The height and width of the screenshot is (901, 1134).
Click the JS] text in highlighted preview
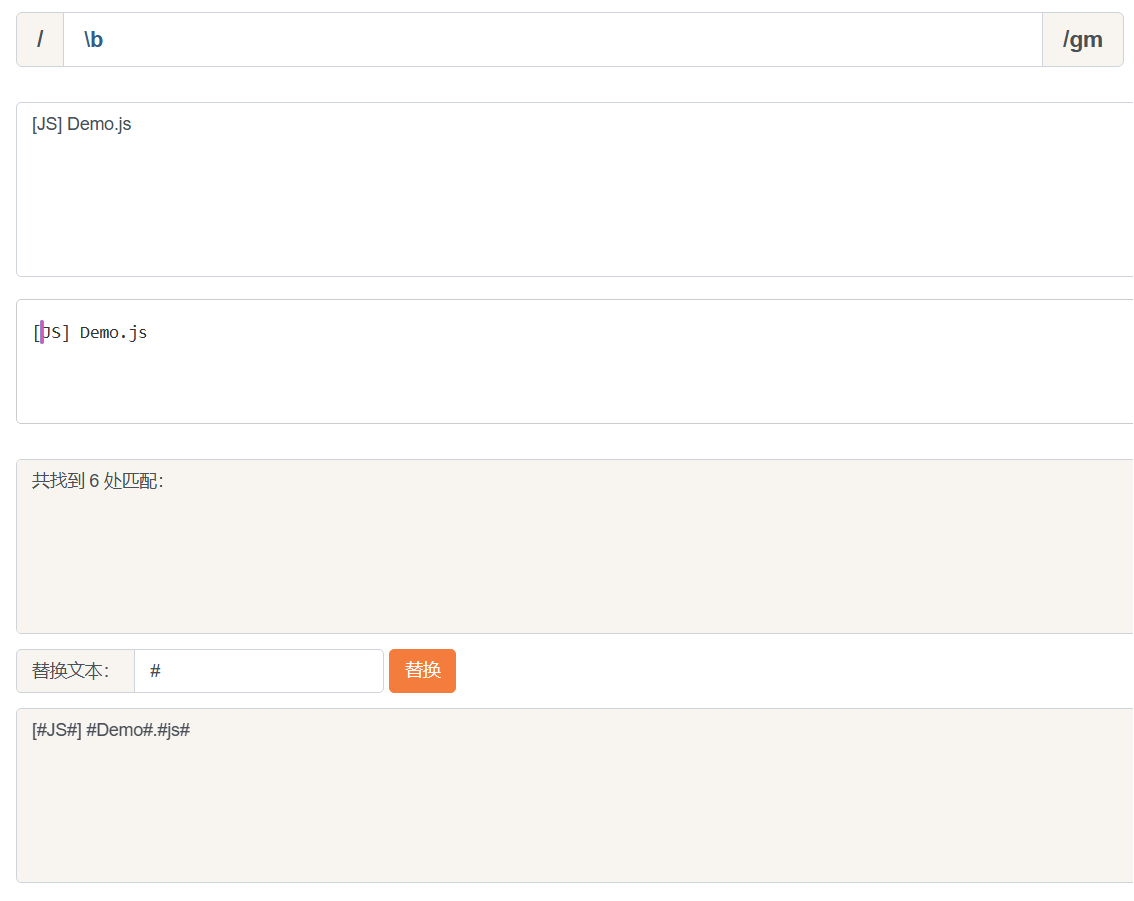pyautogui.click(x=58, y=333)
